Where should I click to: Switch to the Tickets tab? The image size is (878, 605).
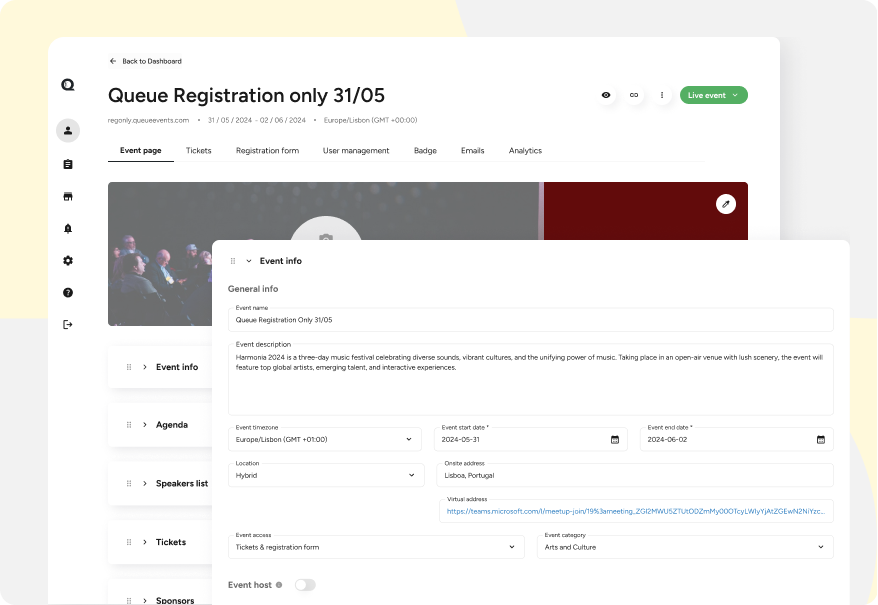199,151
